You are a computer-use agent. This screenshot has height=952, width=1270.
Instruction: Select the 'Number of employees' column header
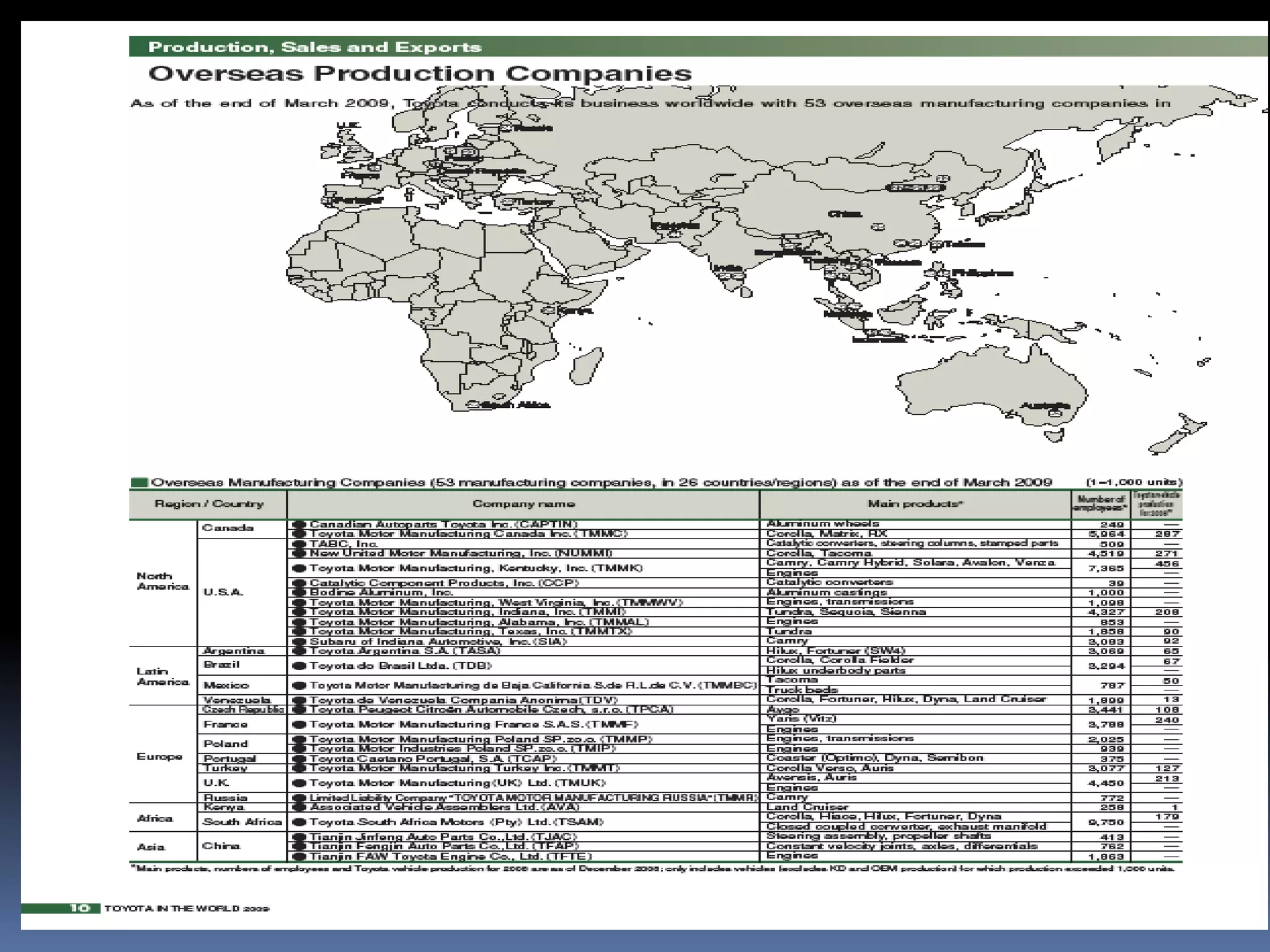tap(1101, 504)
